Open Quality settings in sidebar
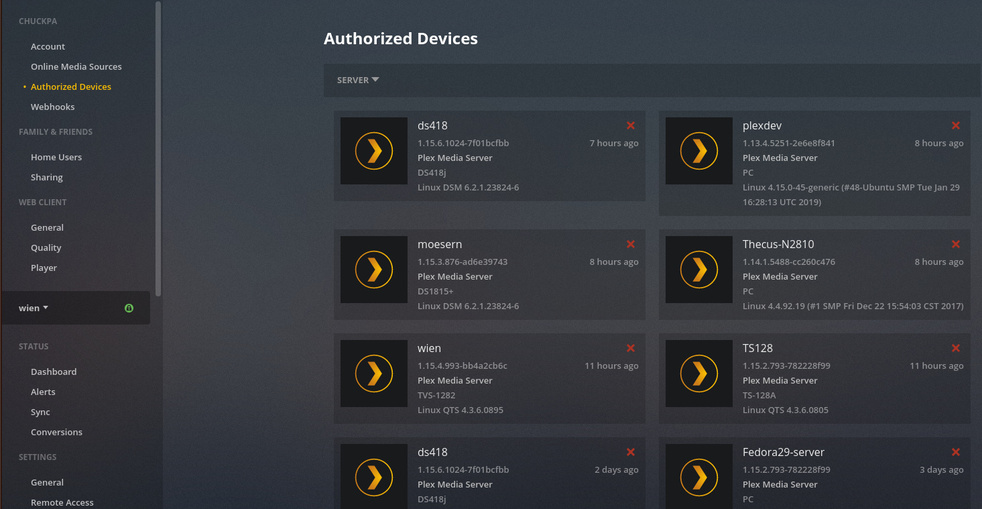Image resolution: width=982 pixels, height=509 pixels. 46,248
